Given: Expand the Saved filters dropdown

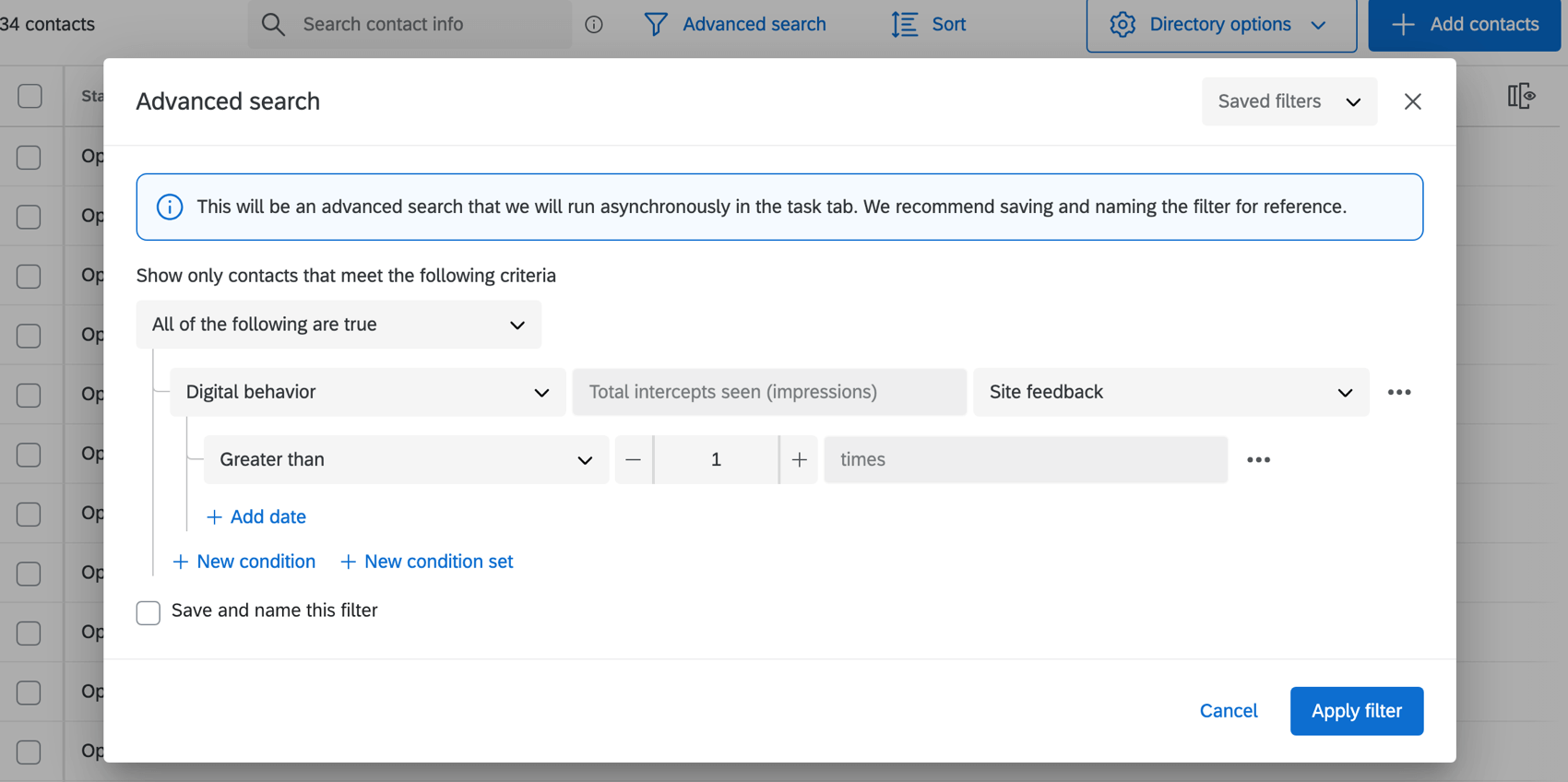Looking at the screenshot, I should click(1289, 101).
